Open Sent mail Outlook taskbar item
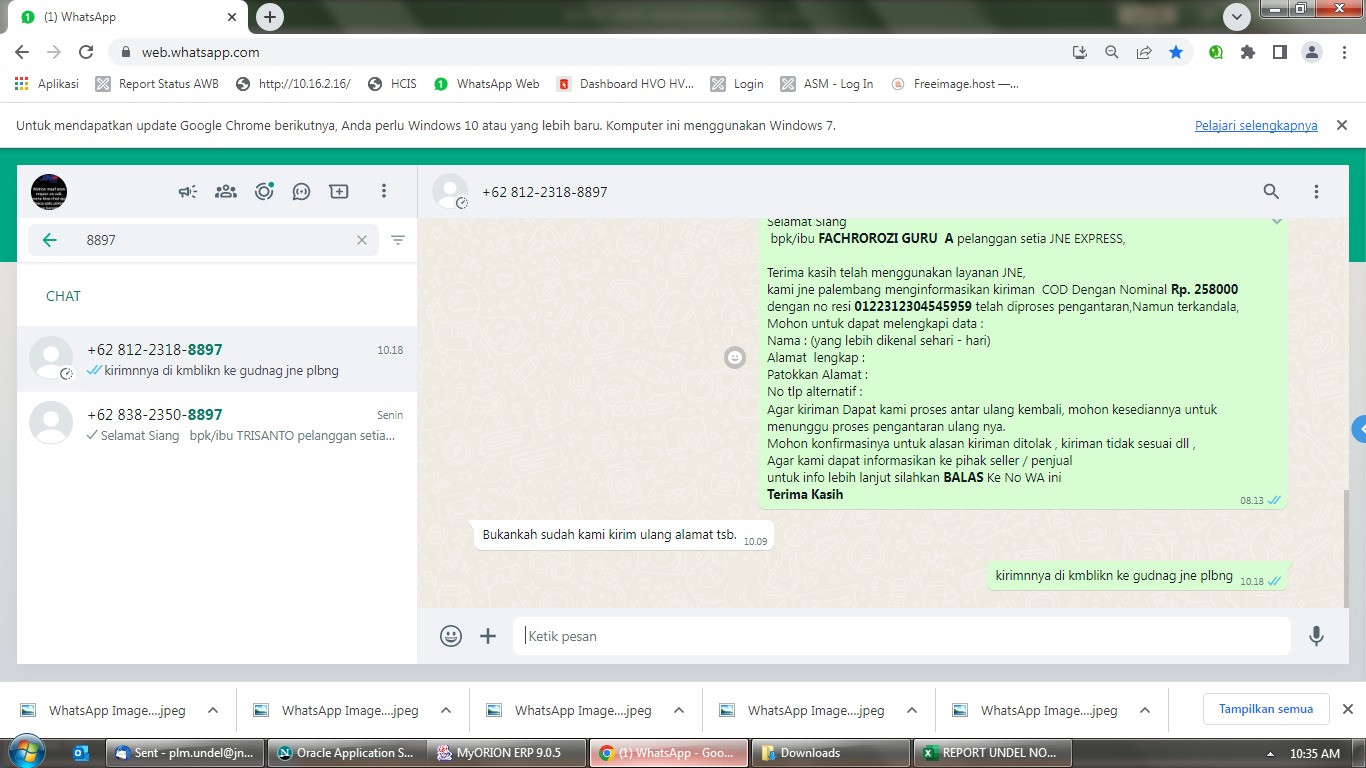This screenshot has width=1366, height=768. pyautogui.click(x=187, y=753)
